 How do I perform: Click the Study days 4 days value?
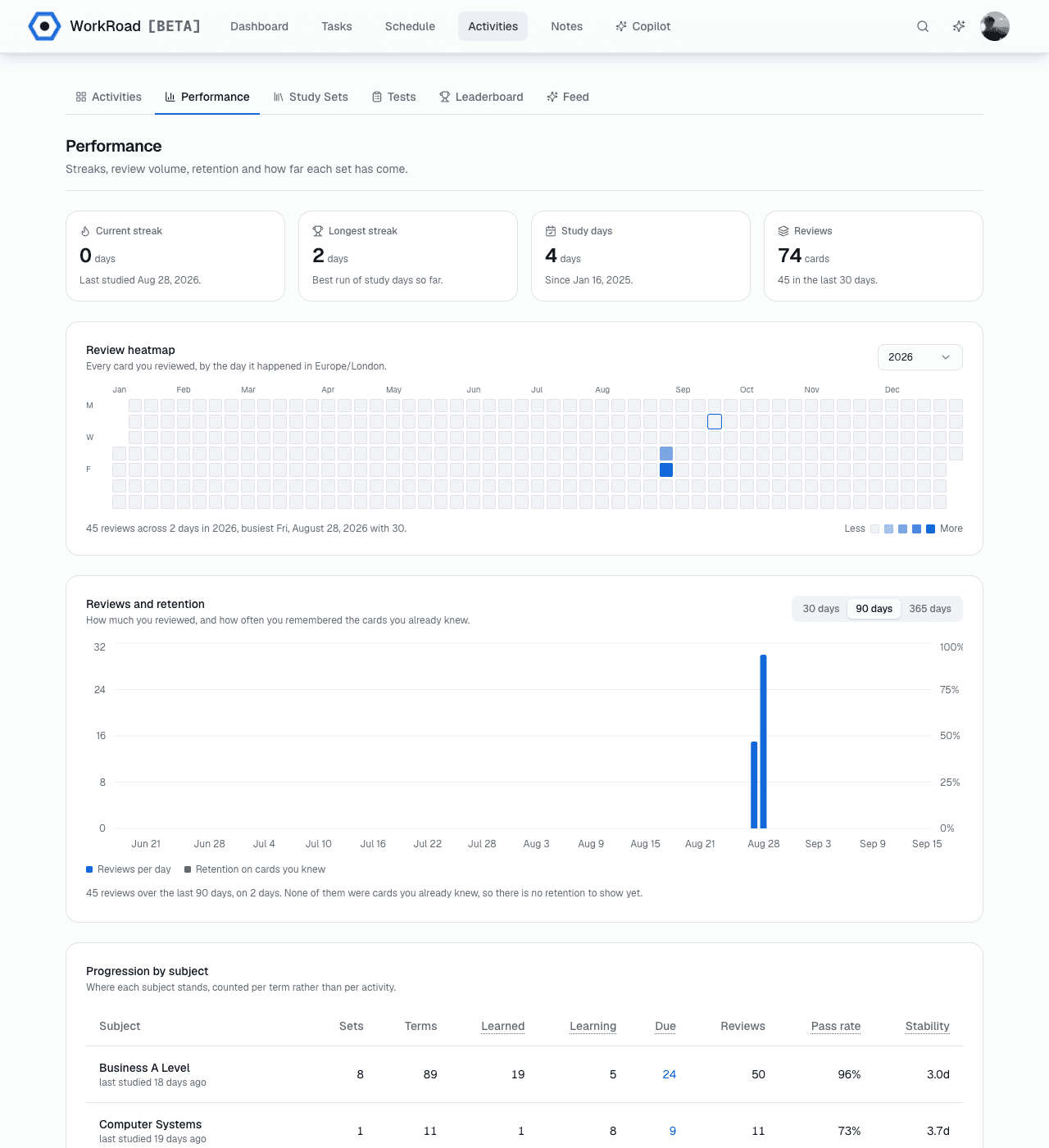point(563,256)
